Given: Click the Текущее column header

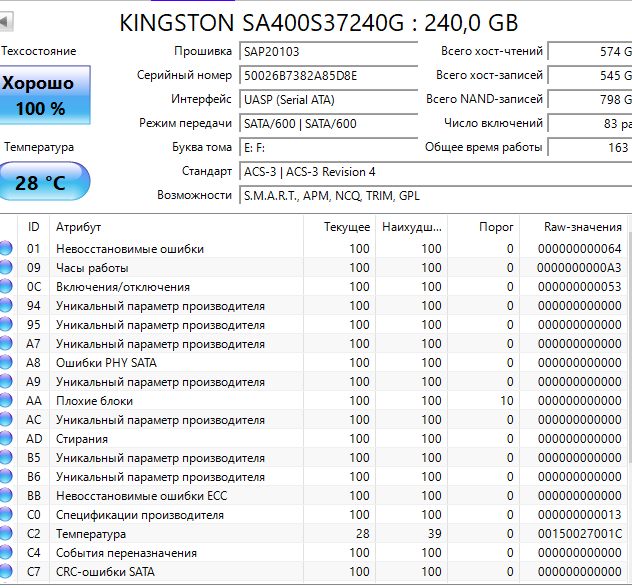Looking at the screenshot, I should 339,227.
